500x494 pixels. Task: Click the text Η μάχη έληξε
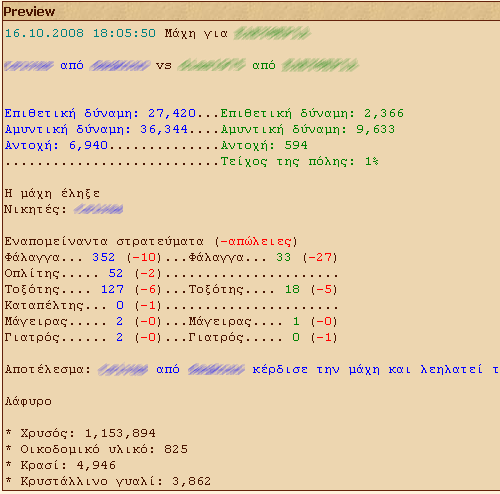52,193
